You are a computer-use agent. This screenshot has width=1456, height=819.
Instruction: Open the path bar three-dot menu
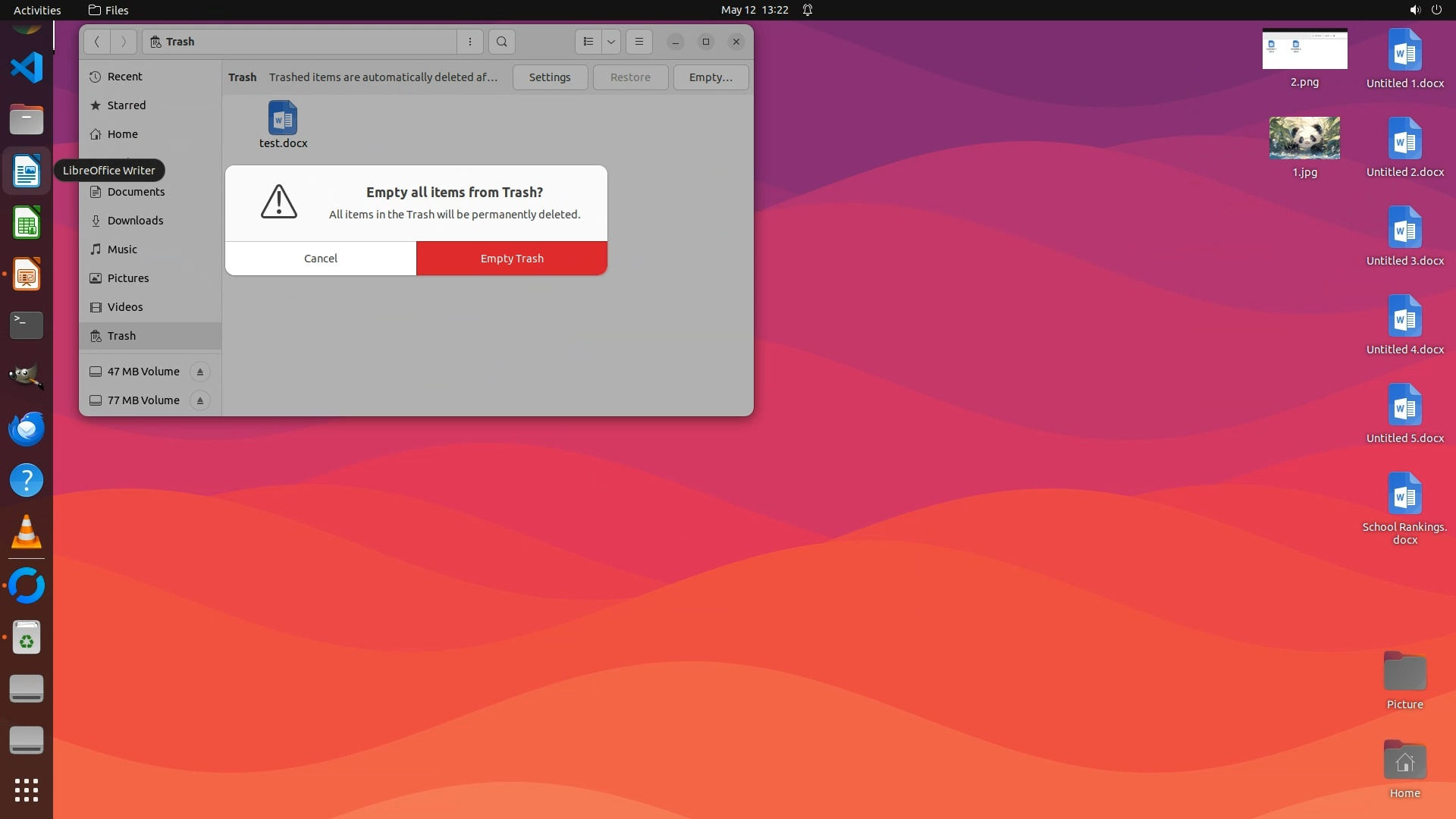click(x=470, y=42)
